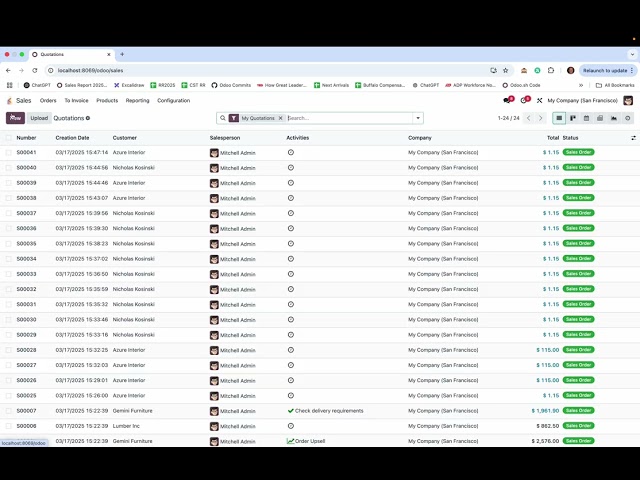Open a new browser tab
This screenshot has height=480, width=640.
coord(122,54)
